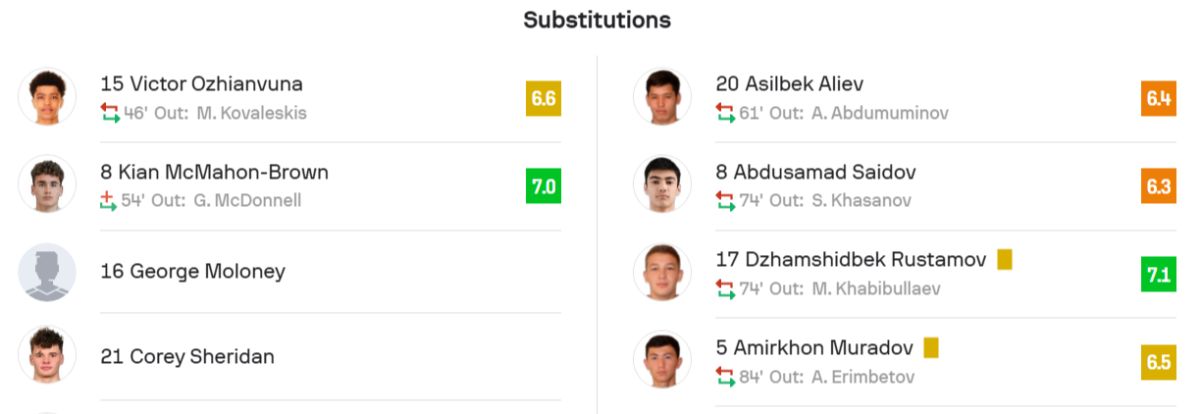Click substitution icon under Dzhamshidbek Rustamov
1200x414 pixels.
pyautogui.click(x=725, y=288)
